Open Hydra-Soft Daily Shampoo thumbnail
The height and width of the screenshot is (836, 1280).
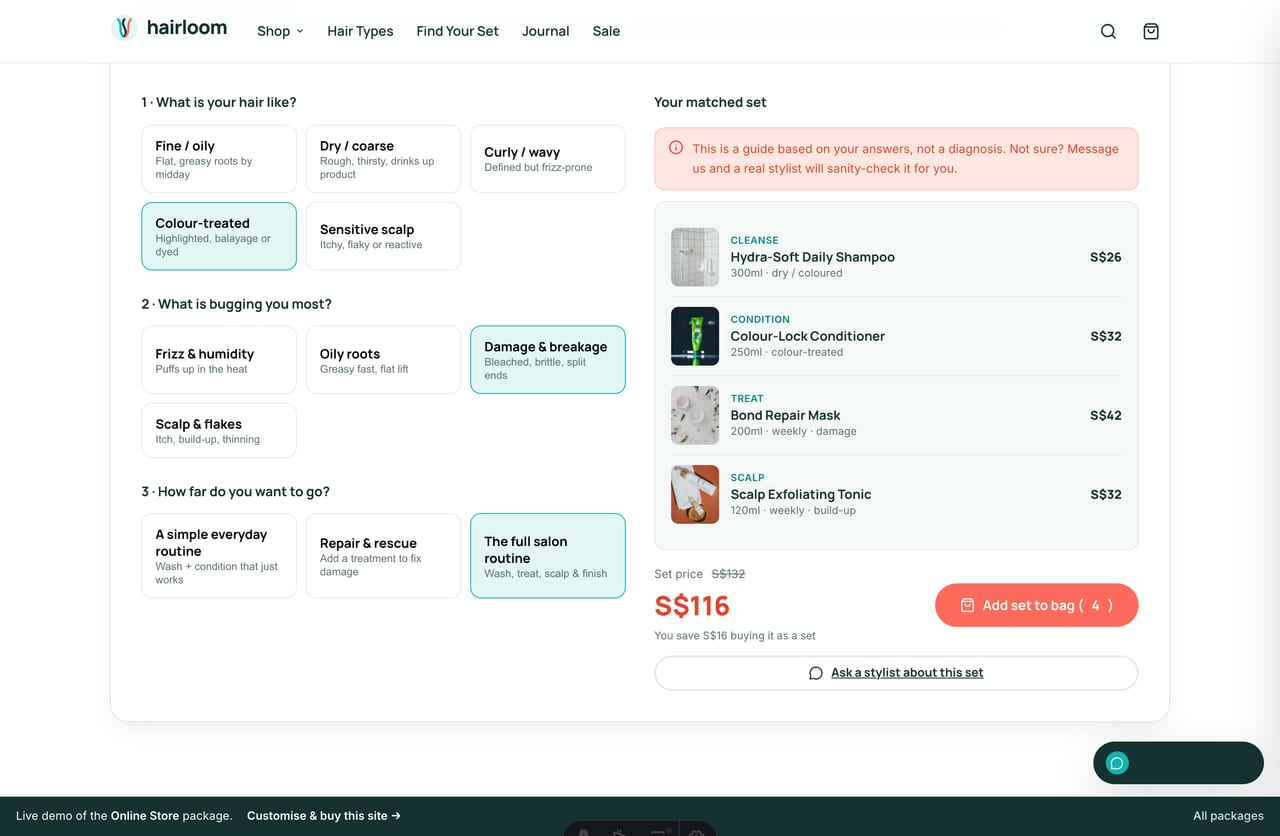tap(695, 257)
